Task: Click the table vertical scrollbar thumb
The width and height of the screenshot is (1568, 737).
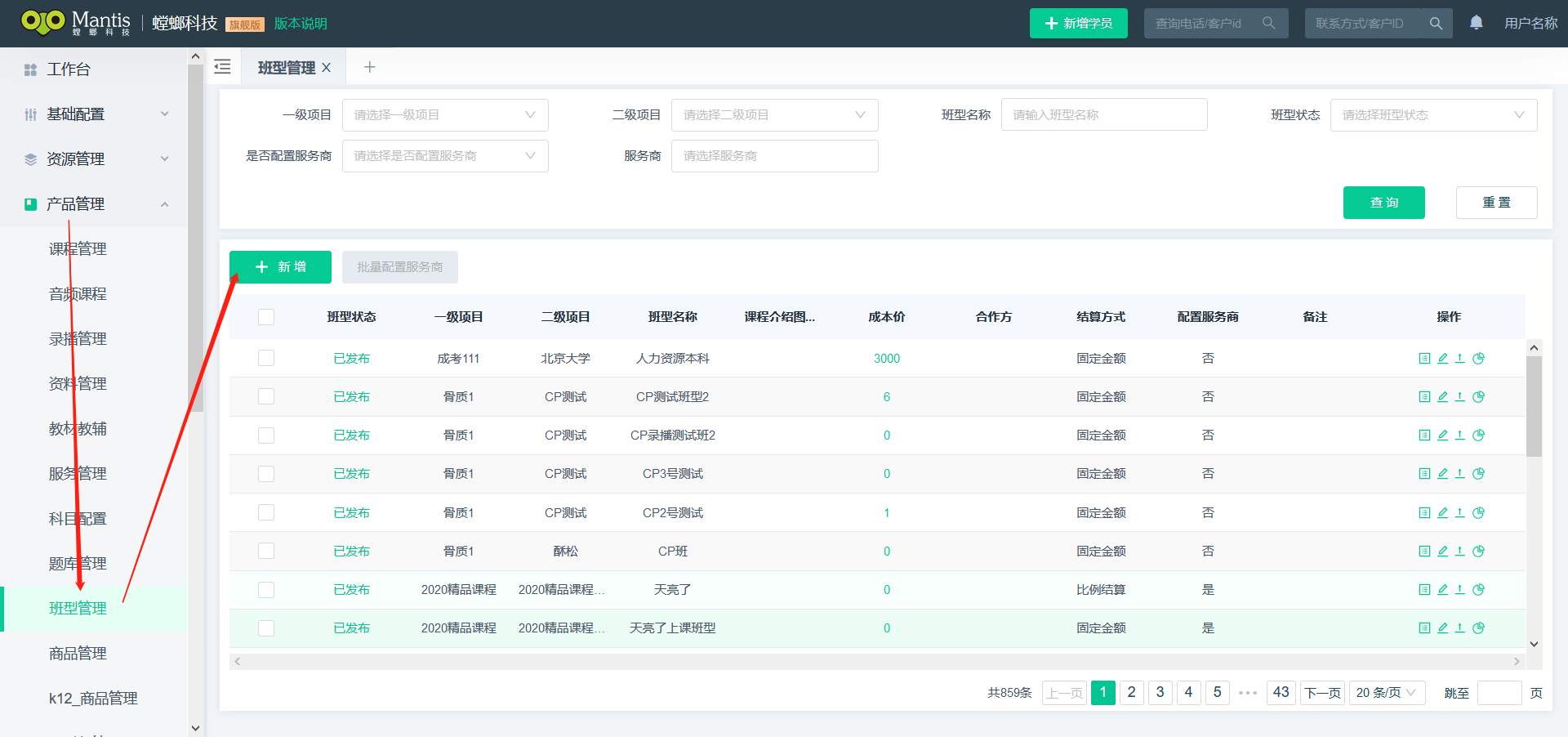Action: click(x=1534, y=406)
